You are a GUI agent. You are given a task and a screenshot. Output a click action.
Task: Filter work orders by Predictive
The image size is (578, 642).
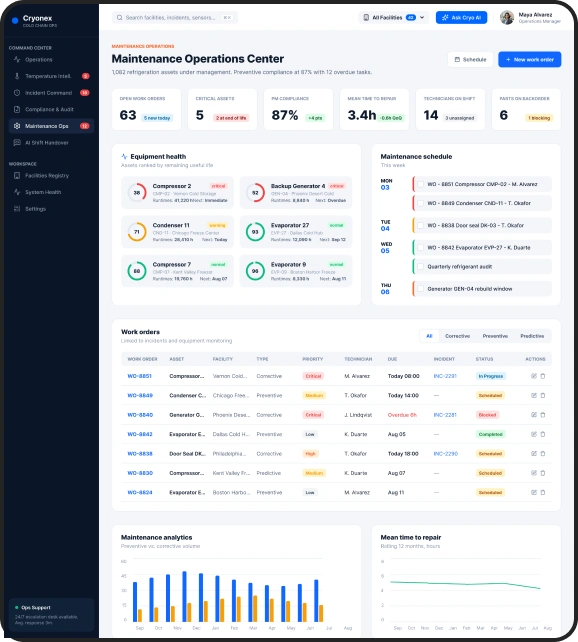(x=532, y=336)
